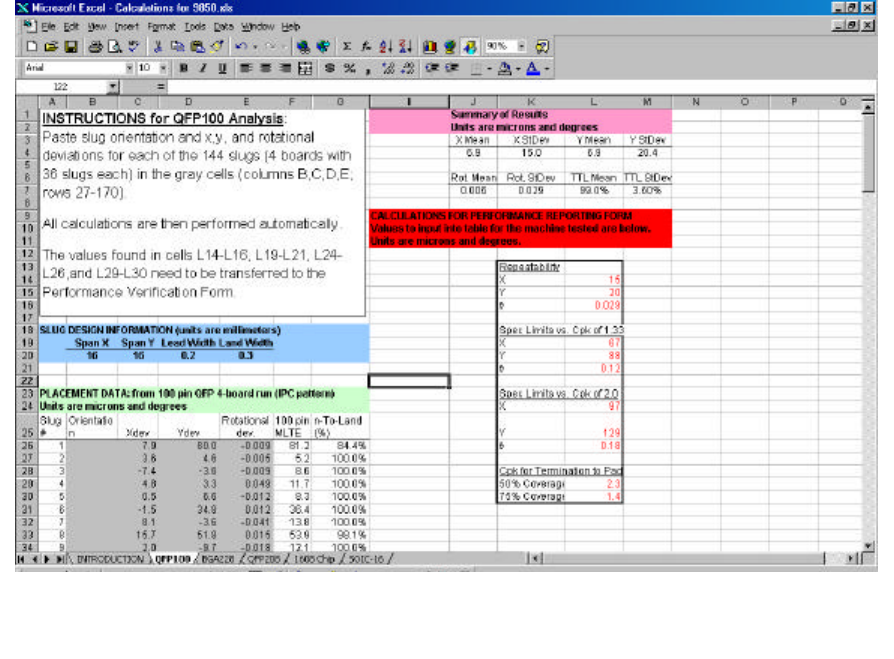Apply AutoSum with the sigma icon
The height and width of the screenshot is (659, 894).
tap(347, 47)
